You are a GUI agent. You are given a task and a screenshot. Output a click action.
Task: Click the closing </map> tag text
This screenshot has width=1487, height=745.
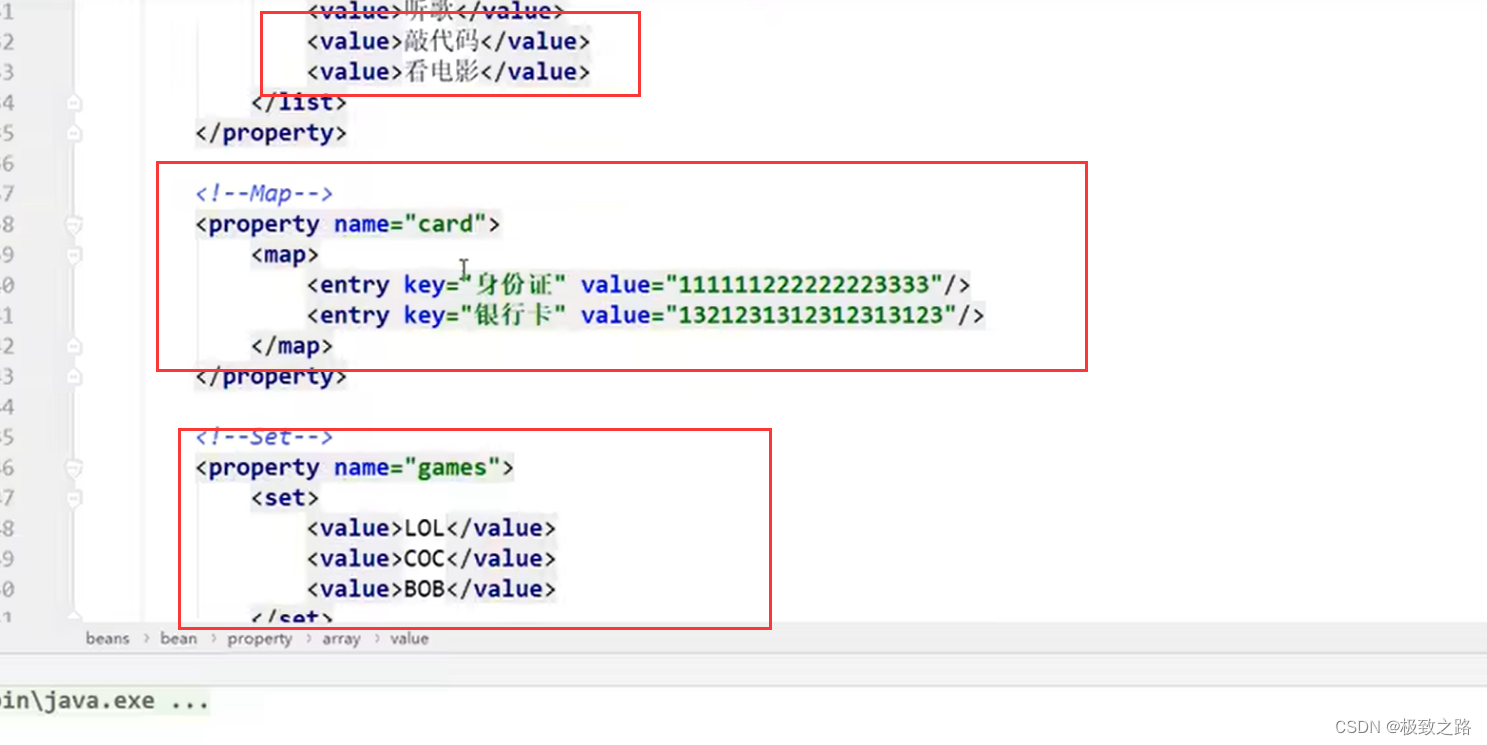click(x=292, y=346)
